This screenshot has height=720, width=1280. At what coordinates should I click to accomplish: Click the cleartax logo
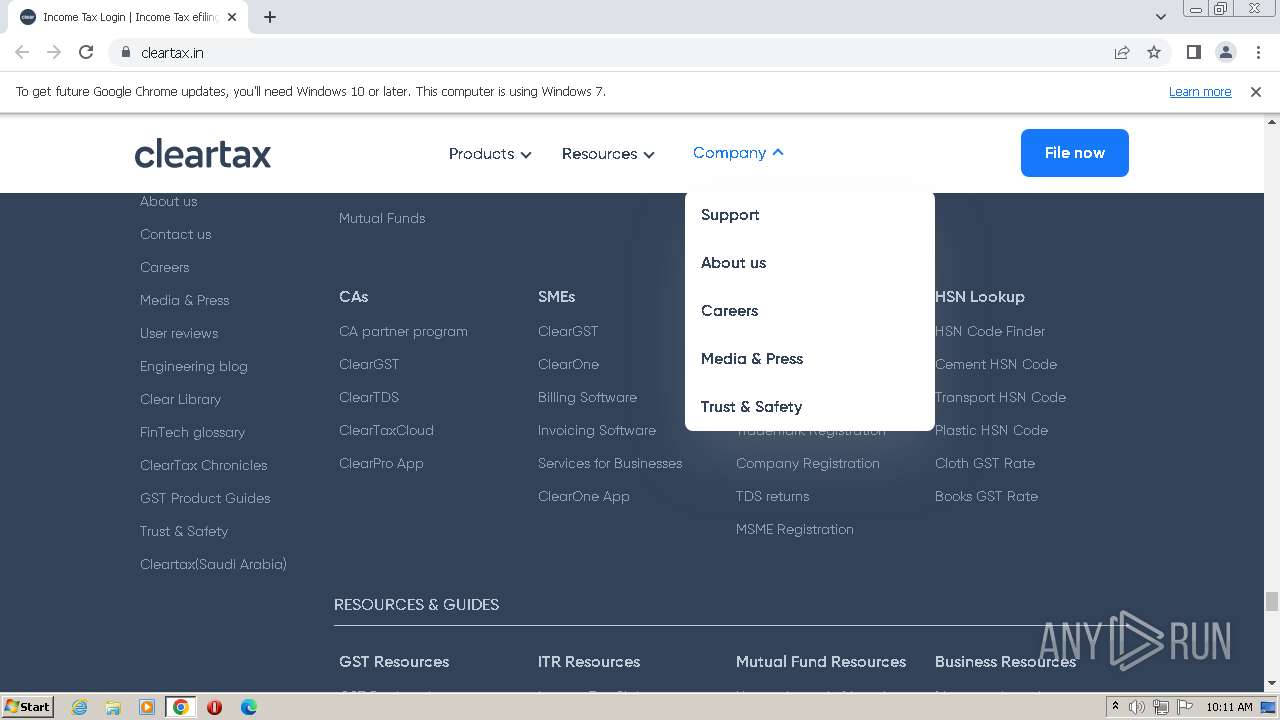[x=203, y=153]
